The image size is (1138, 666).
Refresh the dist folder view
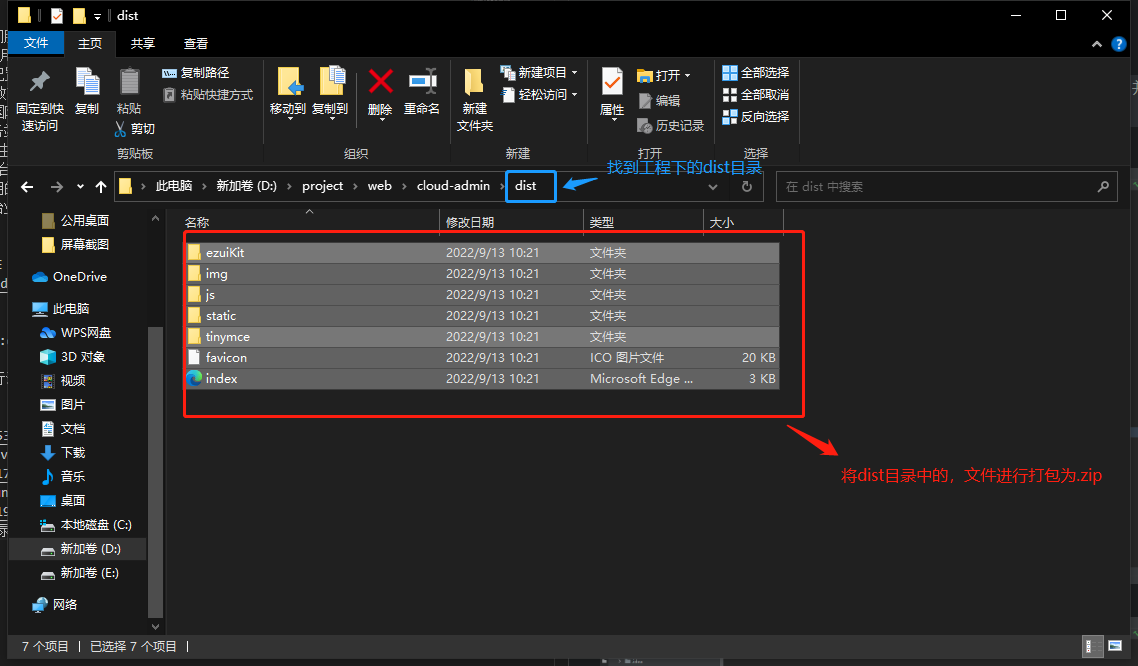pos(747,186)
